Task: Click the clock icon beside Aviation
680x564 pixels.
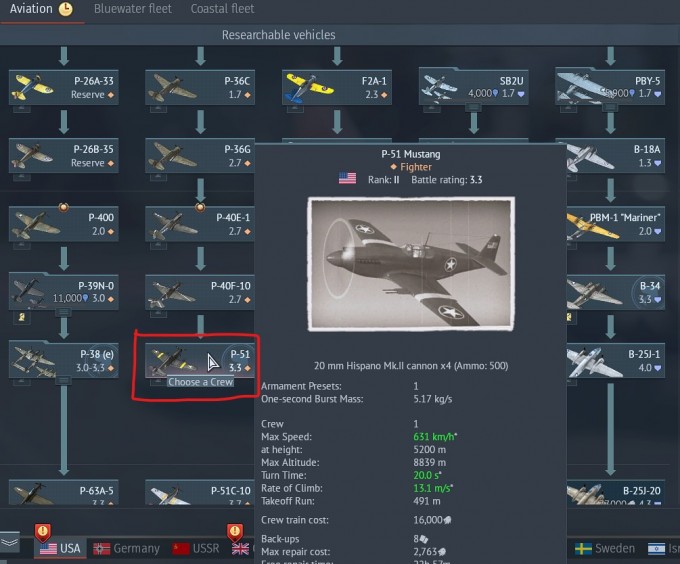Action: (65, 9)
